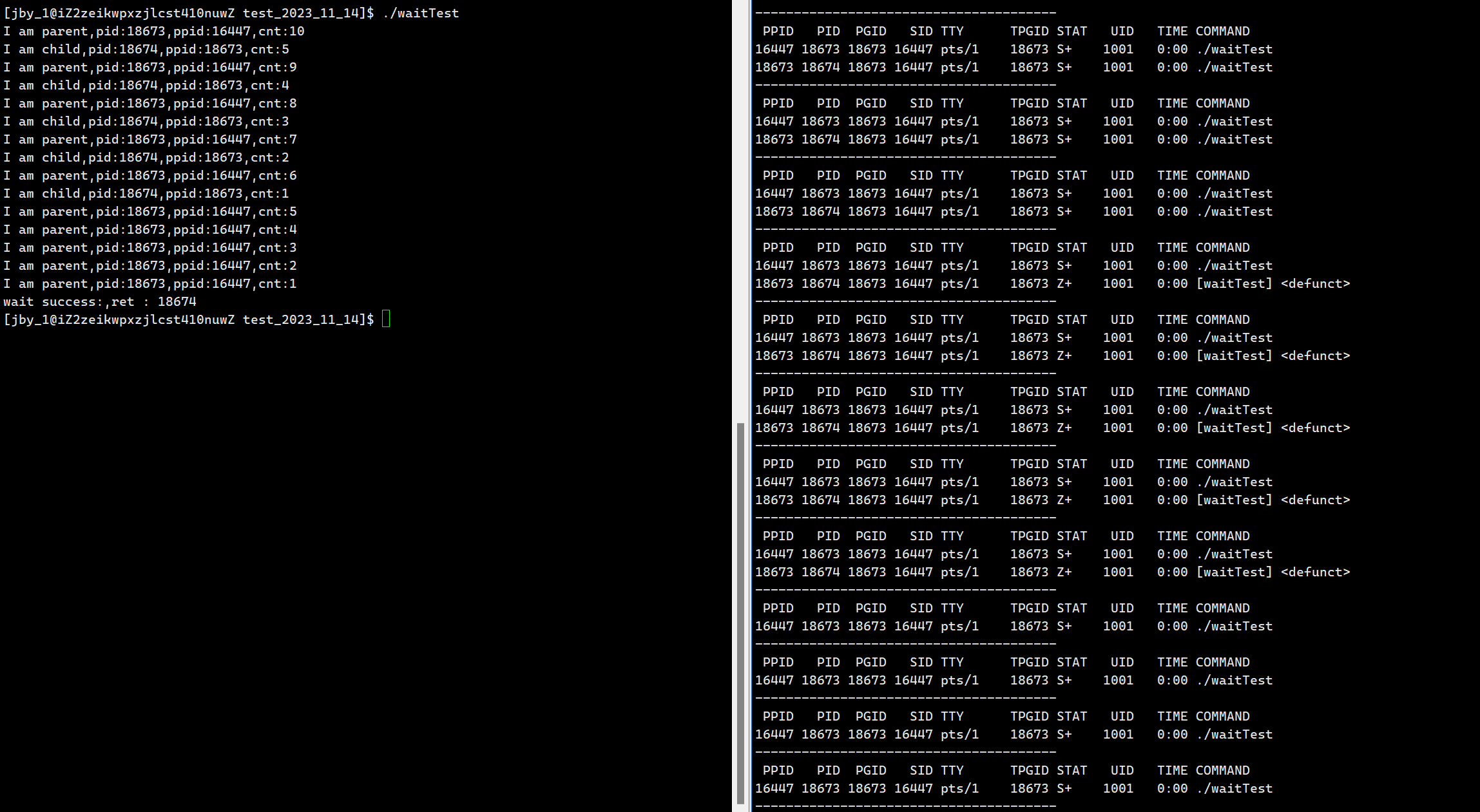Click the parent output line ending cnt:4
Viewport: 1480px width, 812px height.
click(150, 229)
